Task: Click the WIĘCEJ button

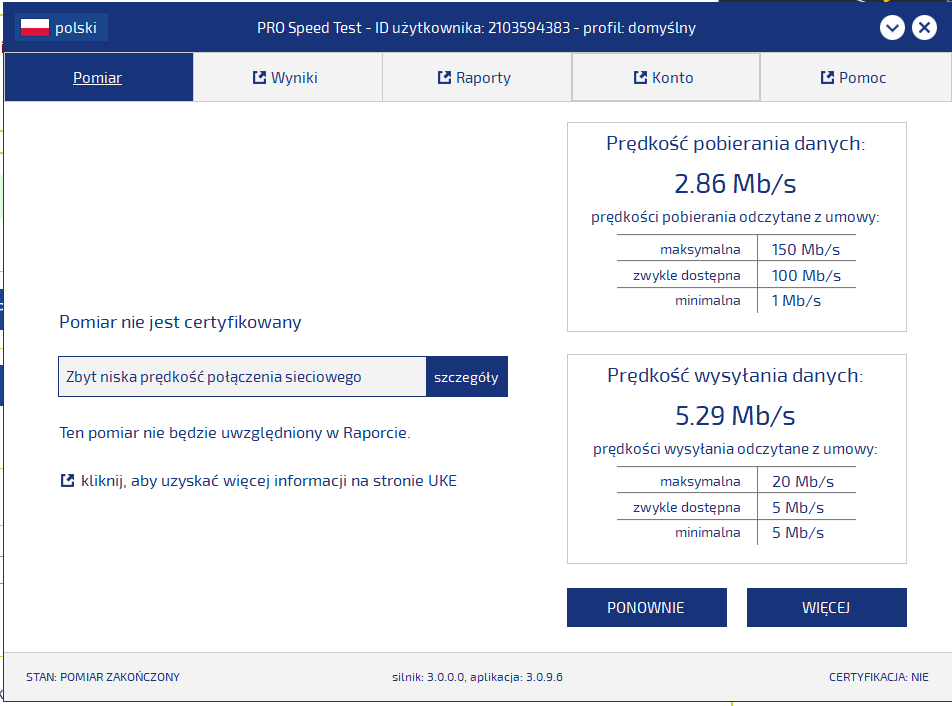Action: pyautogui.click(x=826, y=607)
